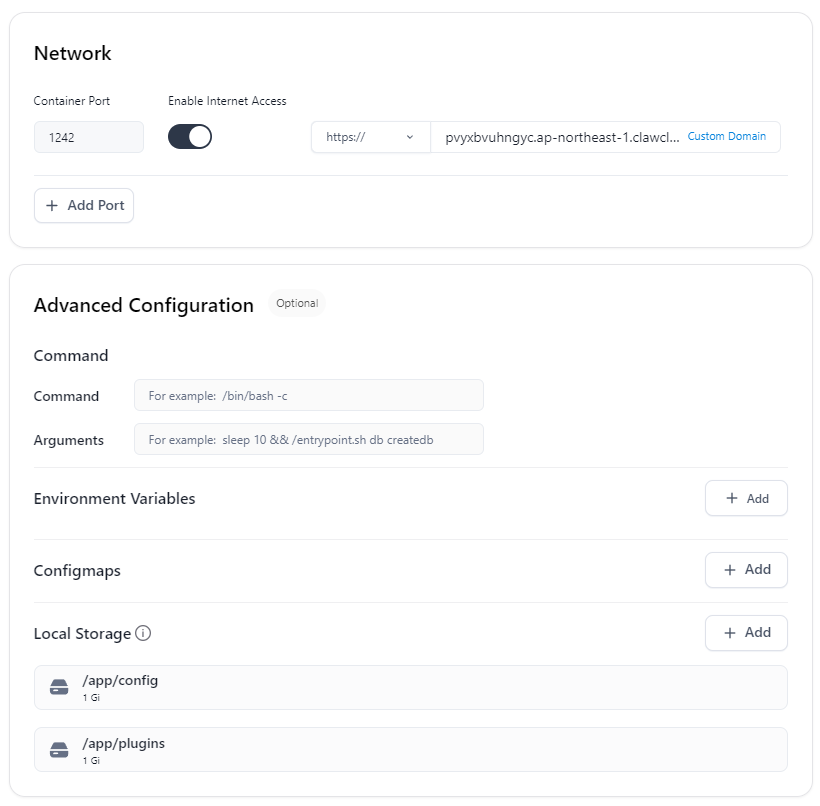The image size is (820, 806).
Task: Add a new configmap
Action: click(746, 570)
